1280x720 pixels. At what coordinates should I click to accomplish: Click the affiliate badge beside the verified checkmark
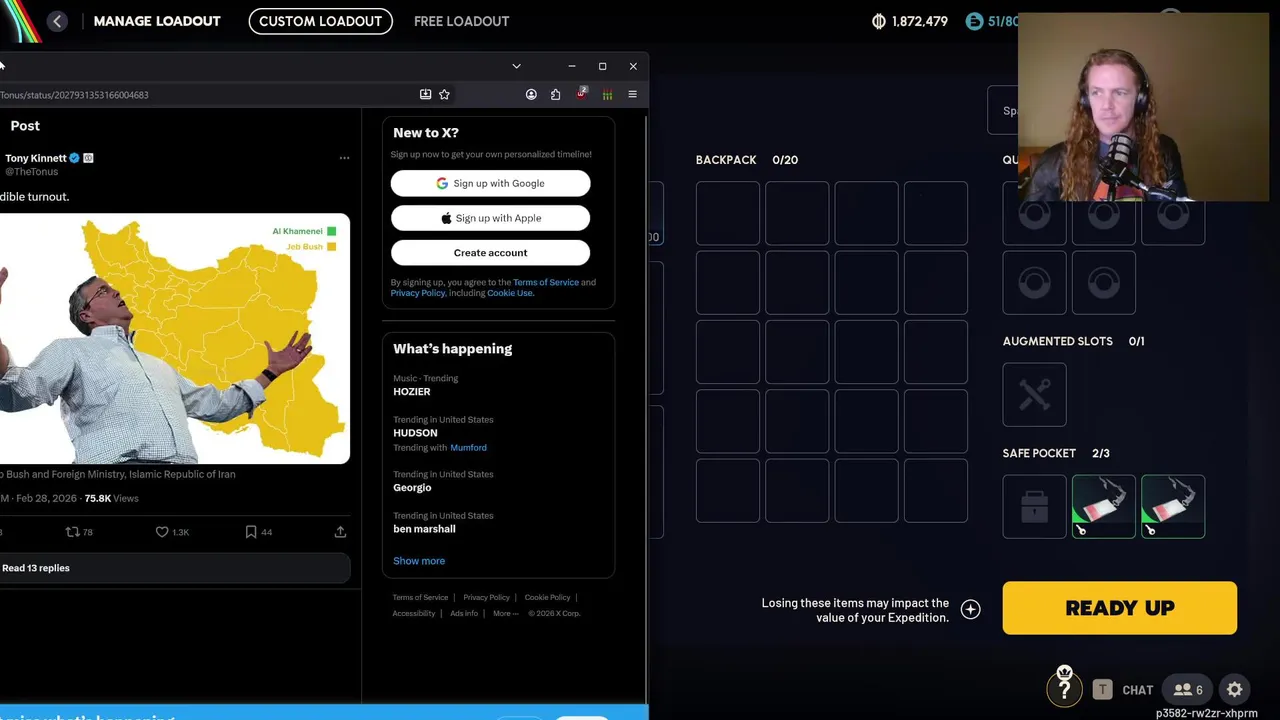[88, 158]
